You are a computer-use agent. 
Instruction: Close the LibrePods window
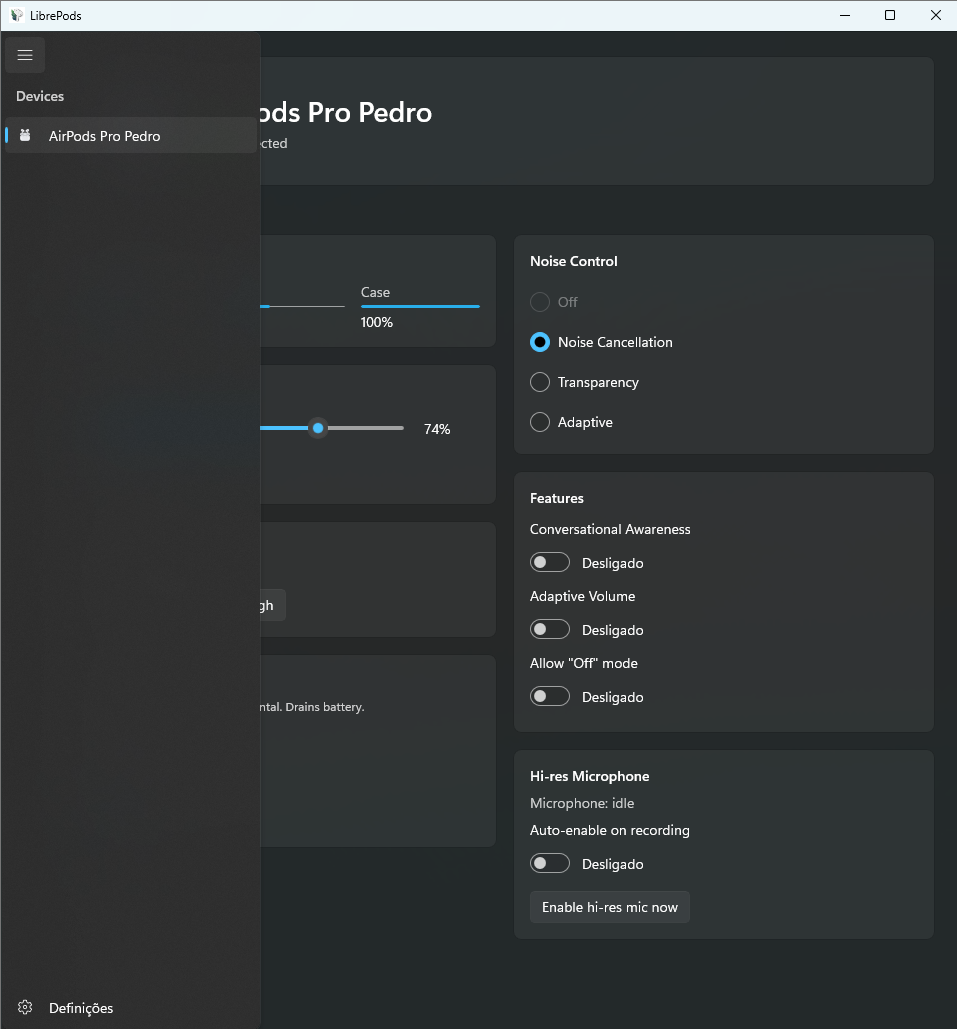[x=935, y=15]
